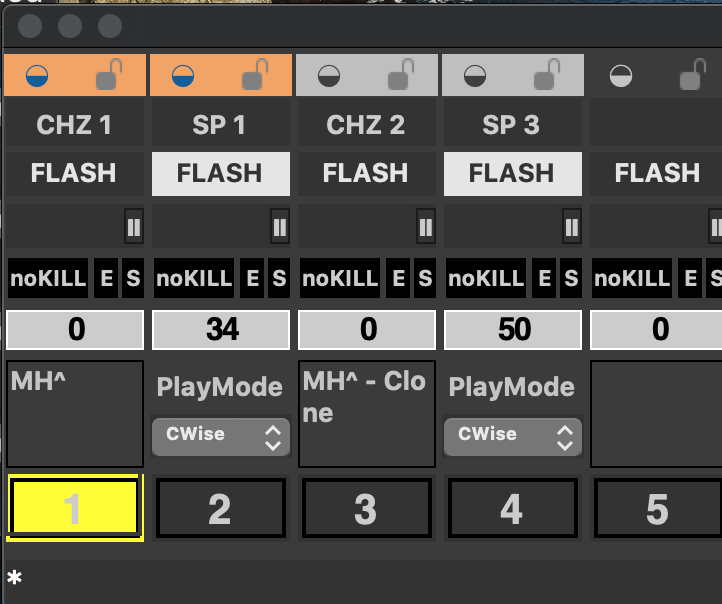The width and height of the screenshot is (722, 604).
Task: Click the CHZ 2 channel name label
Action: [366, 125]
